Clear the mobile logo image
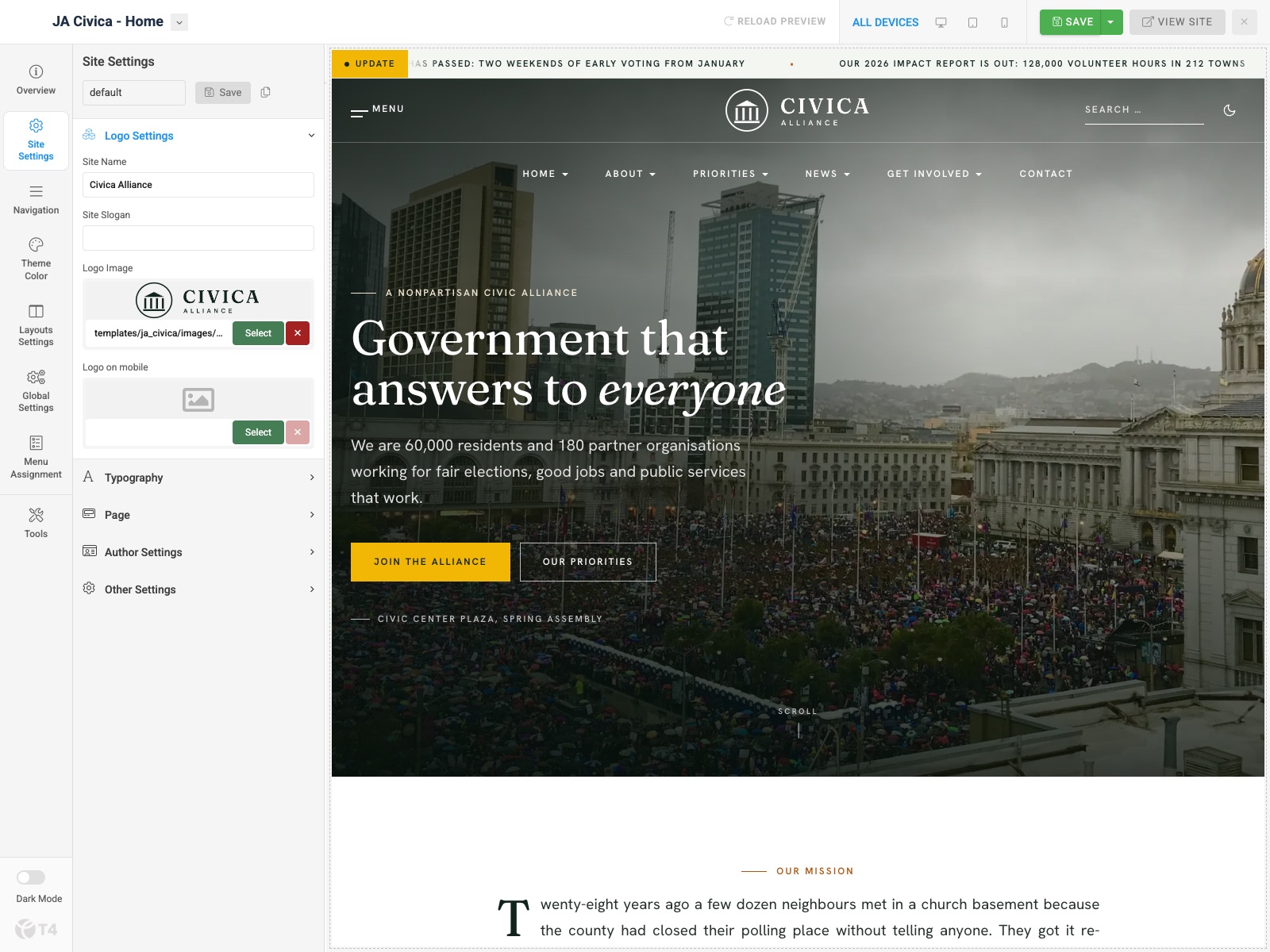Viewport: 1270px width, 952px height. [x=298, y=432]
